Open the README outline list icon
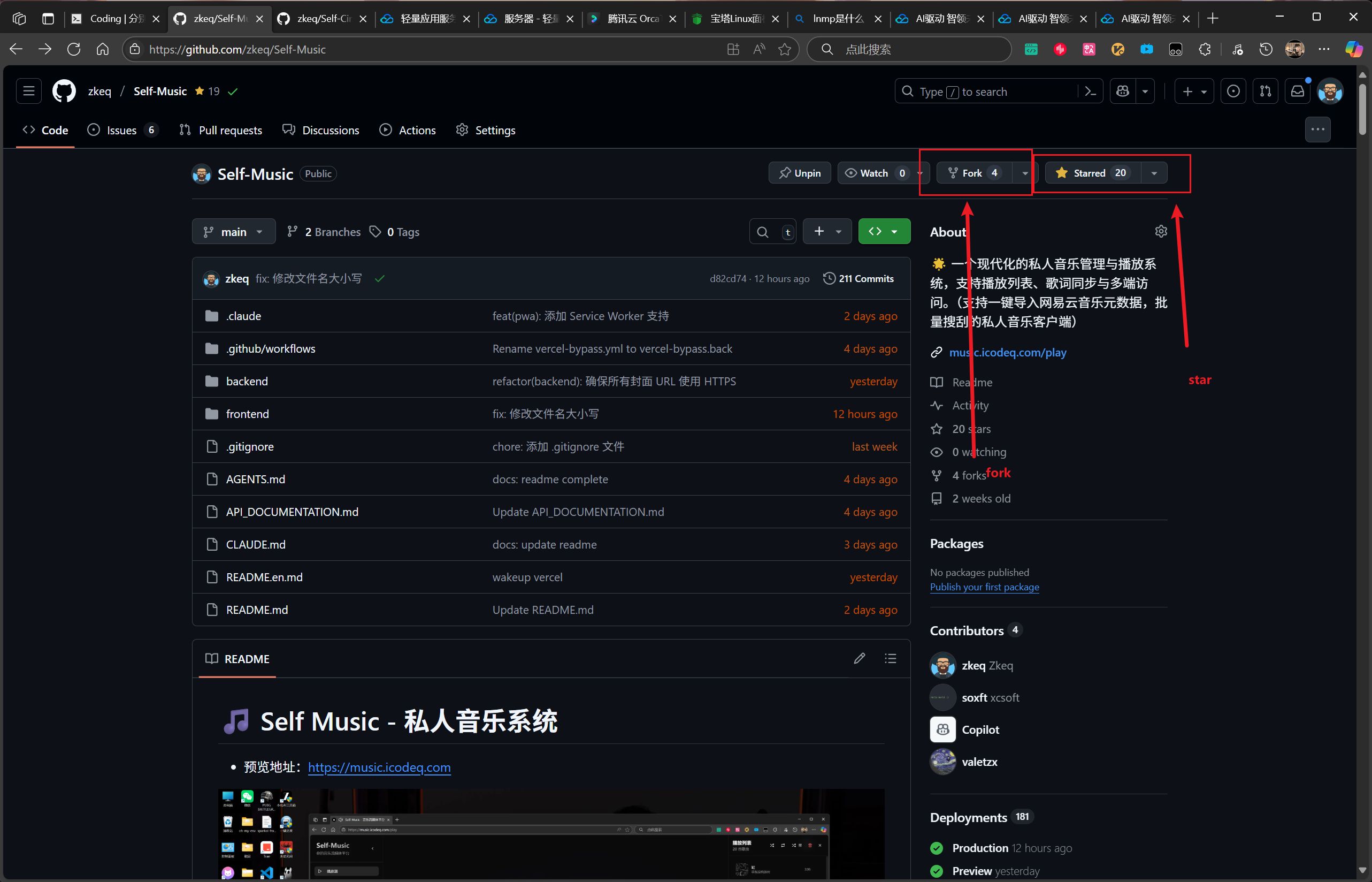Image resolution: width=1372 pixels, height=882 pixels. click(890, 659)
